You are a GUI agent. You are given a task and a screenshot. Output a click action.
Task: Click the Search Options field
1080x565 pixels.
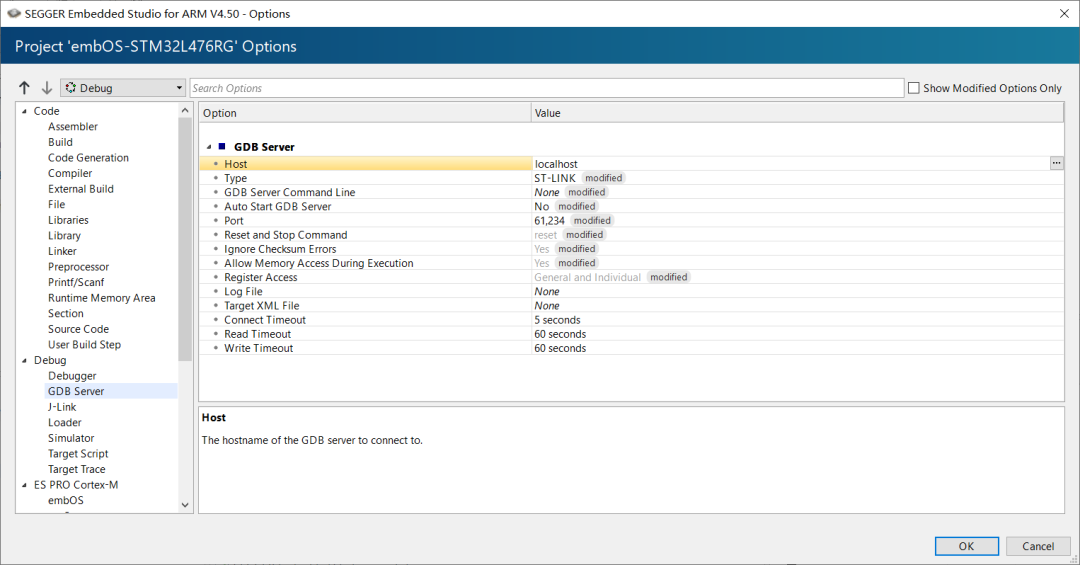point(547,88)
